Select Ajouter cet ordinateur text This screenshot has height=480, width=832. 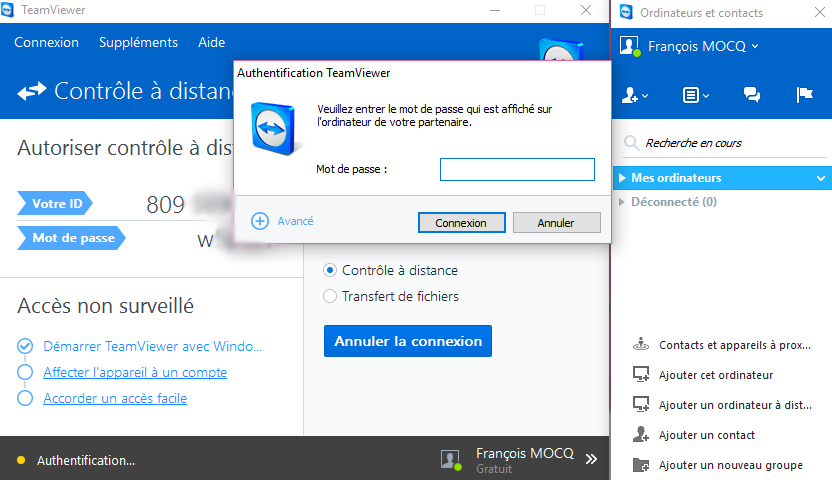(716, 375)
